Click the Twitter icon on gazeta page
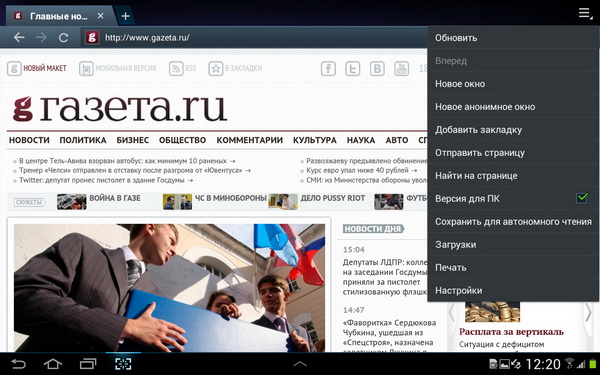Viewport: 600px width, 375px height. [x=352, y=68]
